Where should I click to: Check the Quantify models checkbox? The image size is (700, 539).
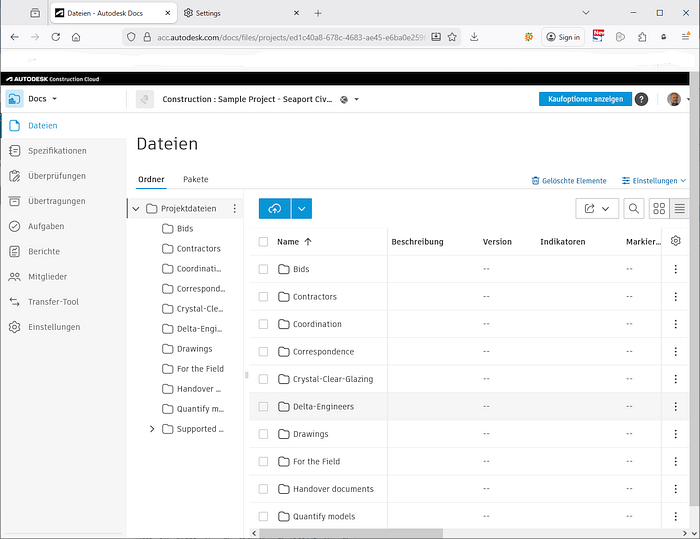(x=263, y=516)
